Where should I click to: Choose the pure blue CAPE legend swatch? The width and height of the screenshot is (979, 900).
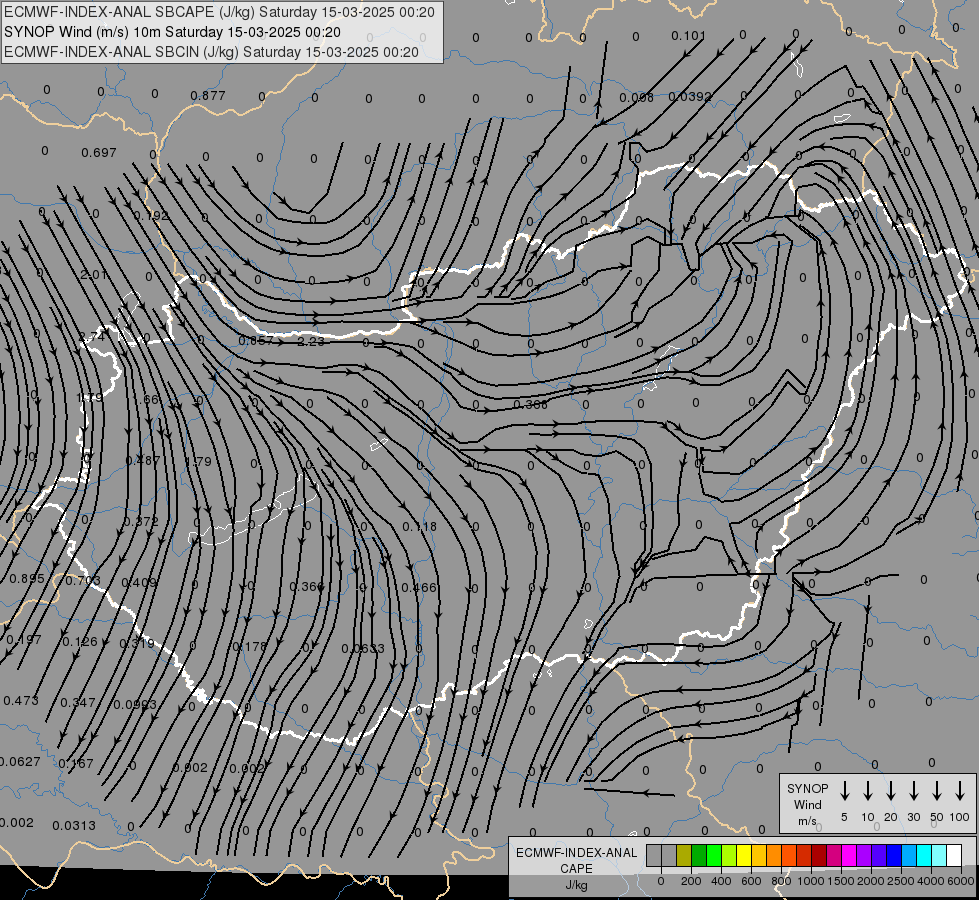pos(893,855)
